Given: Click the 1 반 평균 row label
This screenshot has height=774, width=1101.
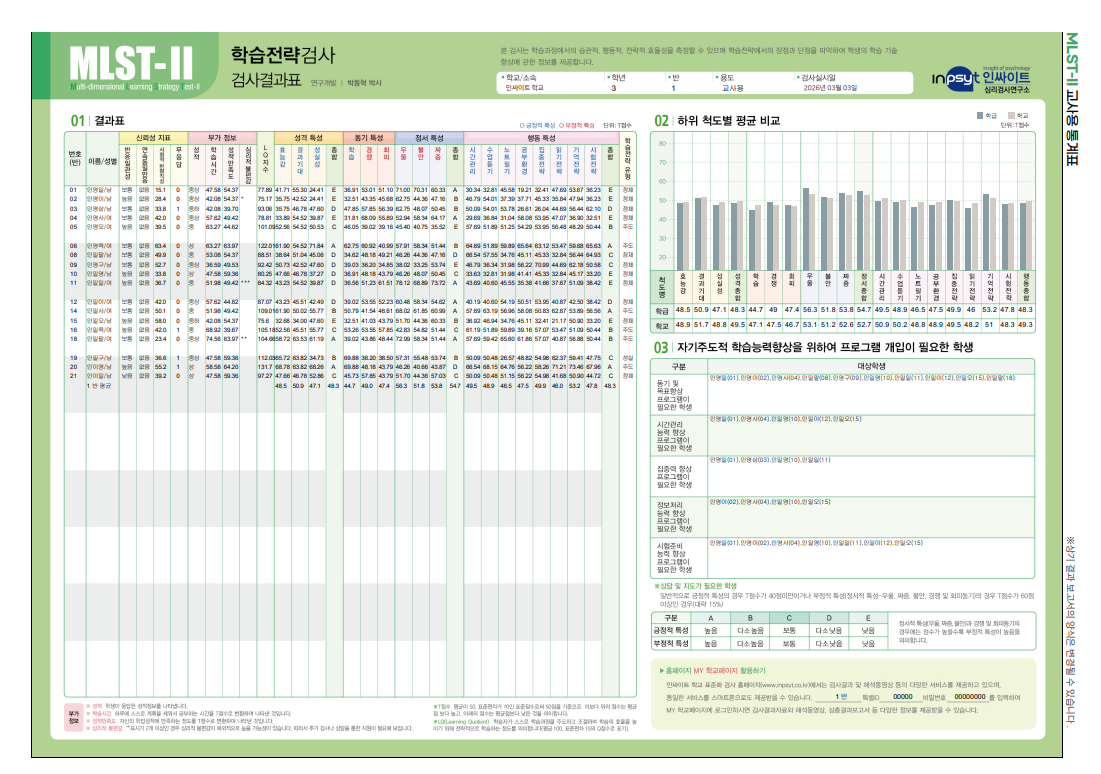Looking at the screenshot, I should 99,386.
